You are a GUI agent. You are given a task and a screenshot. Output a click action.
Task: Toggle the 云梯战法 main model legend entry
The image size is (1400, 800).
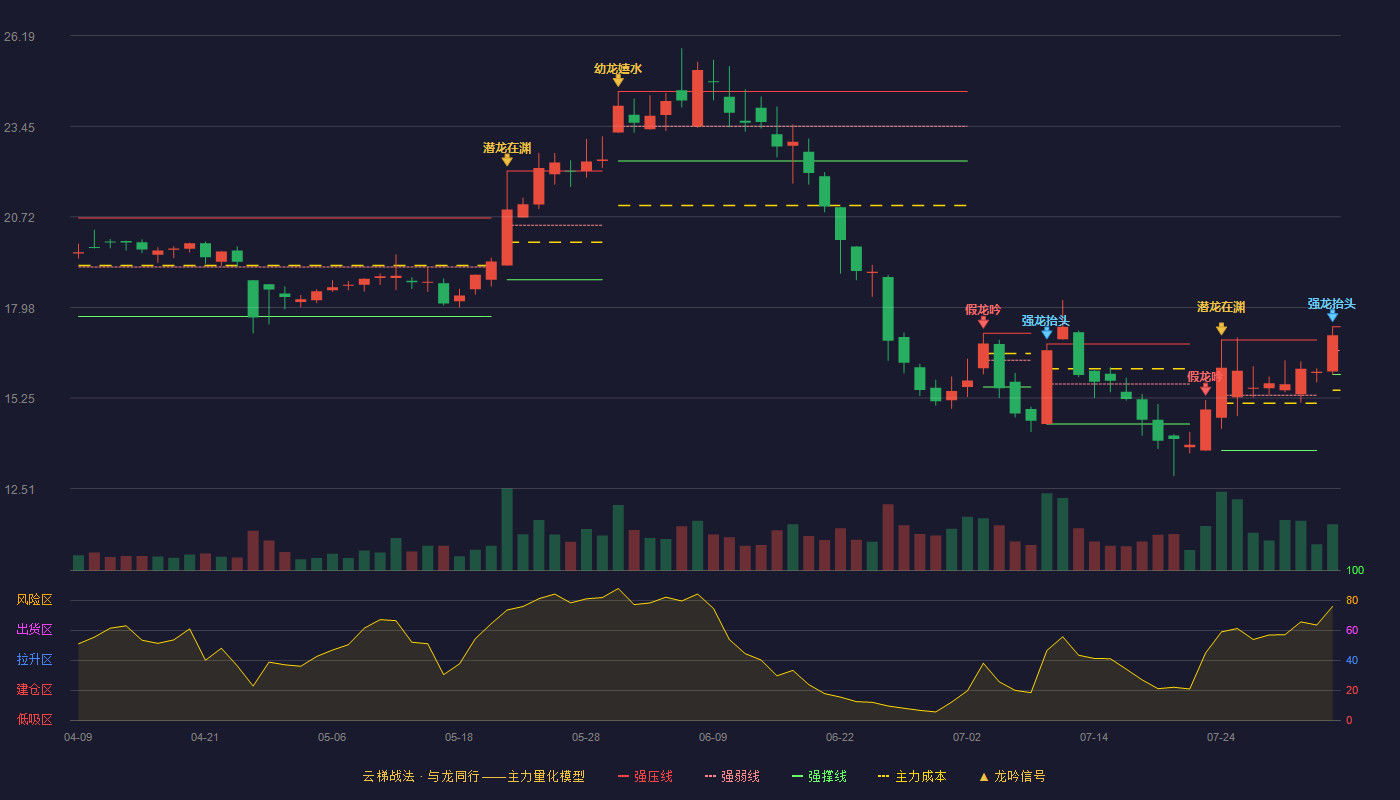[x=473, y=776]
